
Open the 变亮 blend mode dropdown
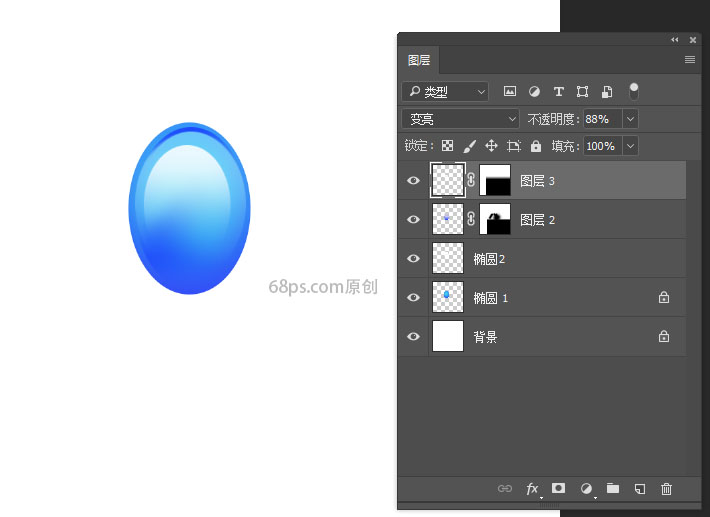(x=460, y=119)
